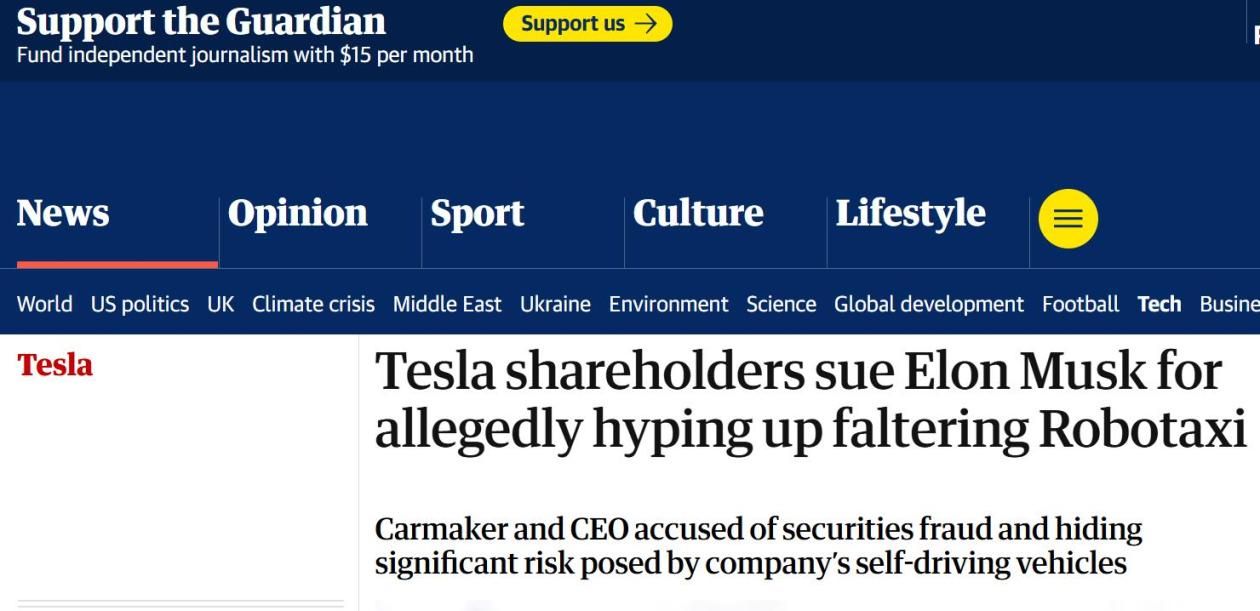Open the Lifestyle section

910,214
